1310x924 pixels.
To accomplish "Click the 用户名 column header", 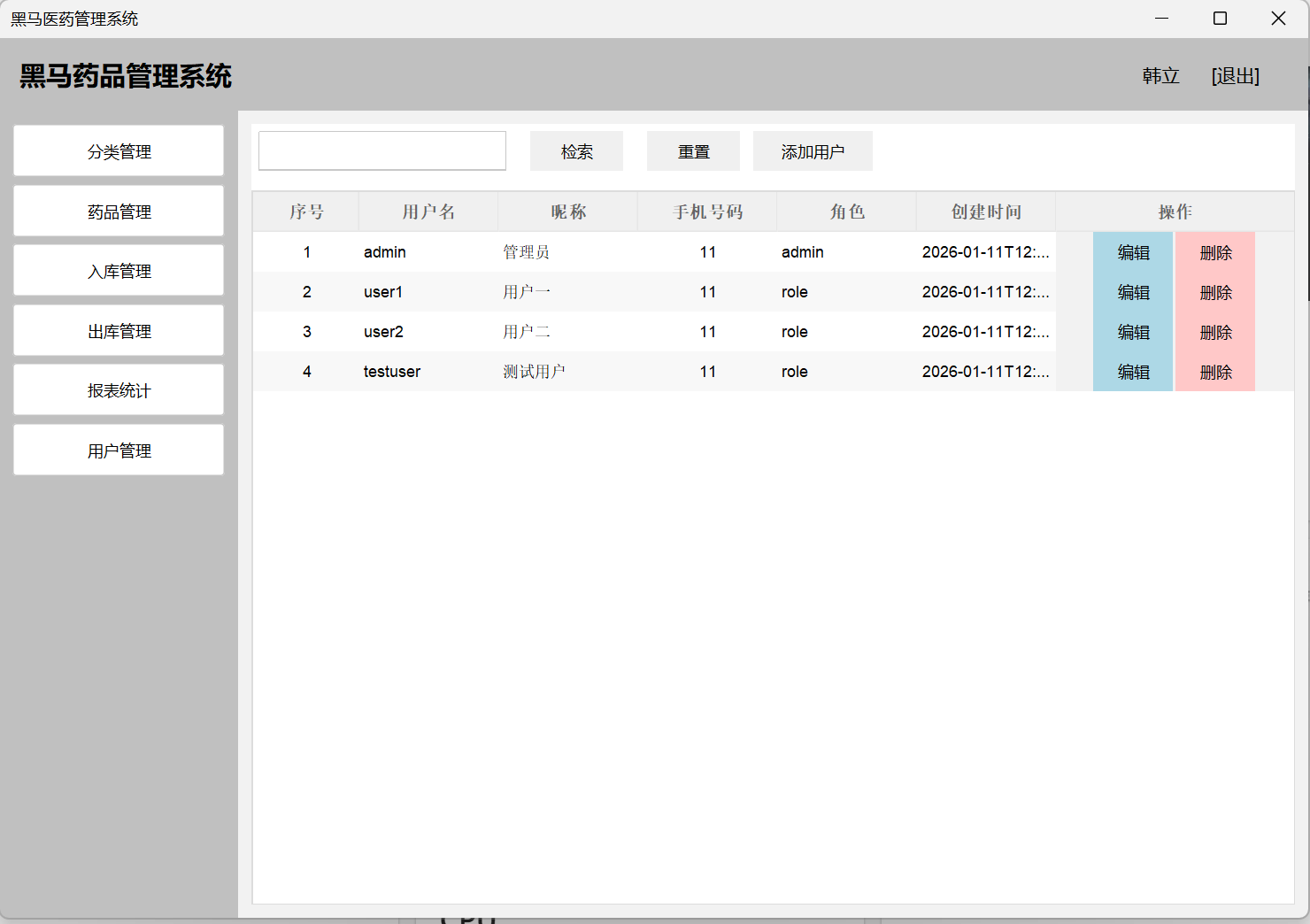I will tap(428, 212).
